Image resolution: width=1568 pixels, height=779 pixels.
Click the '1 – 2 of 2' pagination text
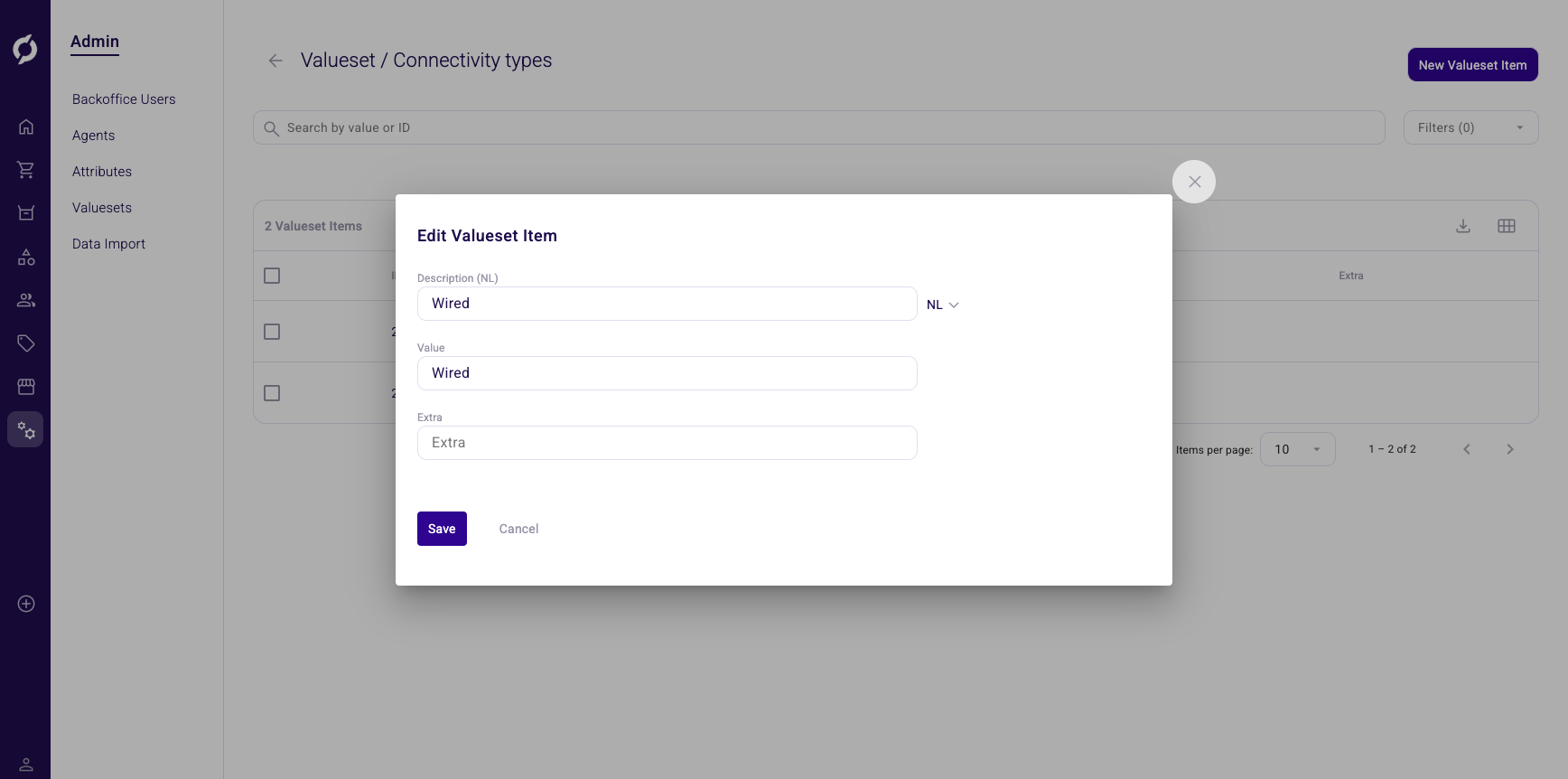point(1392,449)
